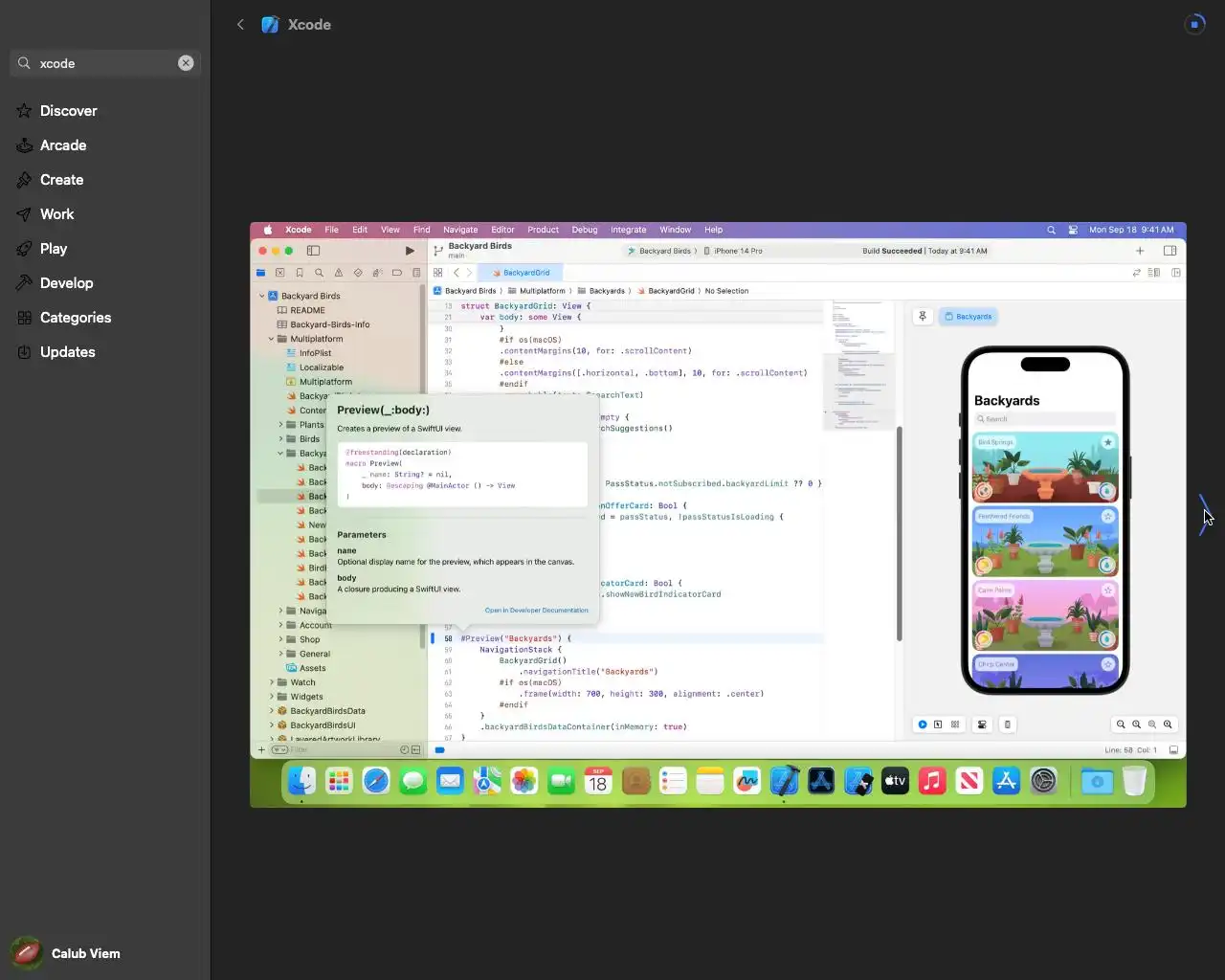Open the Debug menu in Xcode preview
Viewport: 1225px width, 980px height.
[585, 230]
